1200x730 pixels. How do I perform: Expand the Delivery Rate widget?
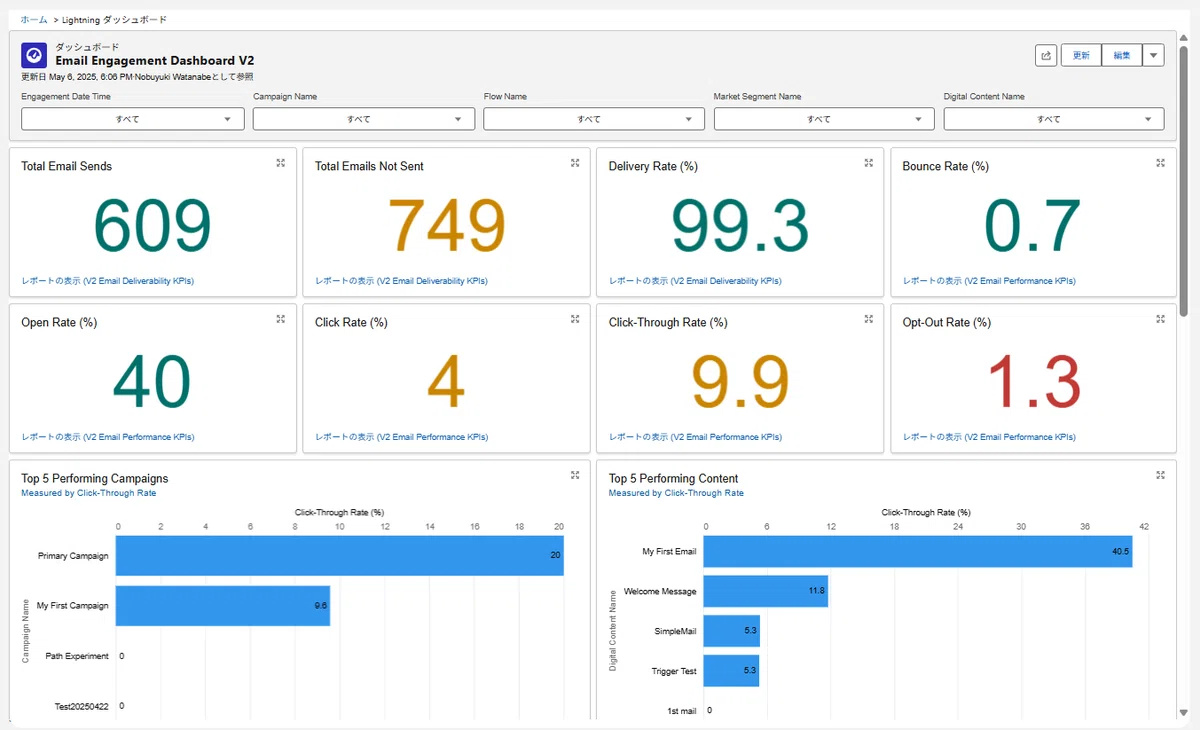869,163
